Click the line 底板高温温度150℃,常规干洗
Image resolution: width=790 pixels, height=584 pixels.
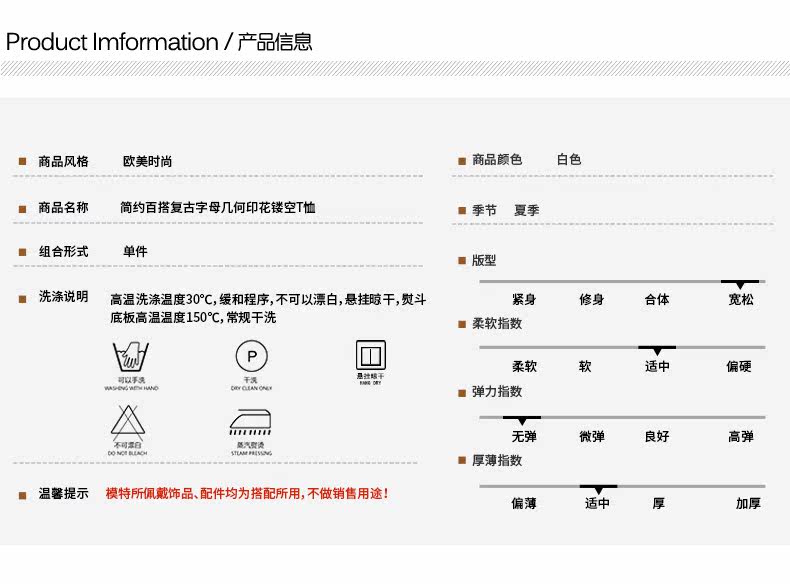(193, 317)
